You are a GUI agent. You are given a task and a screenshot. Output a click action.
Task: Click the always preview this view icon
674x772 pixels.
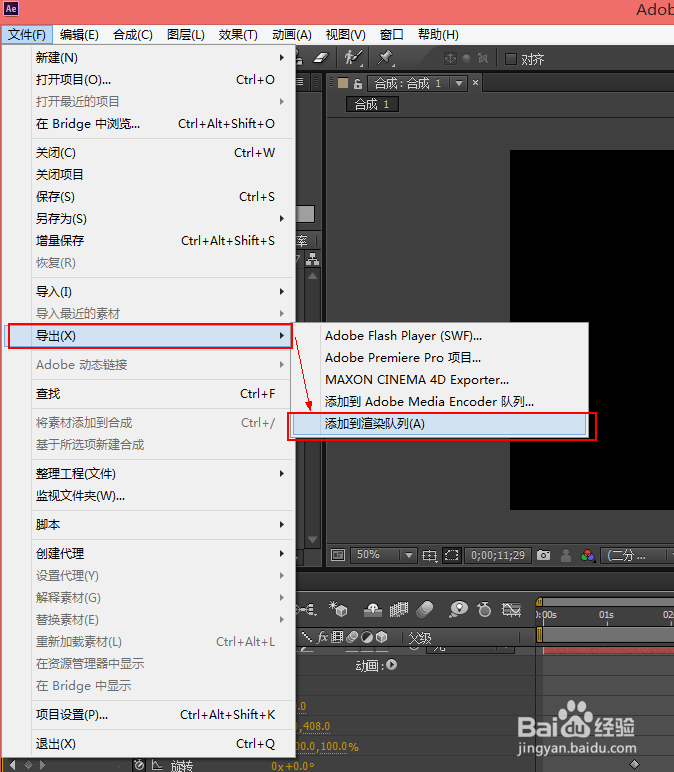[338, 555]
